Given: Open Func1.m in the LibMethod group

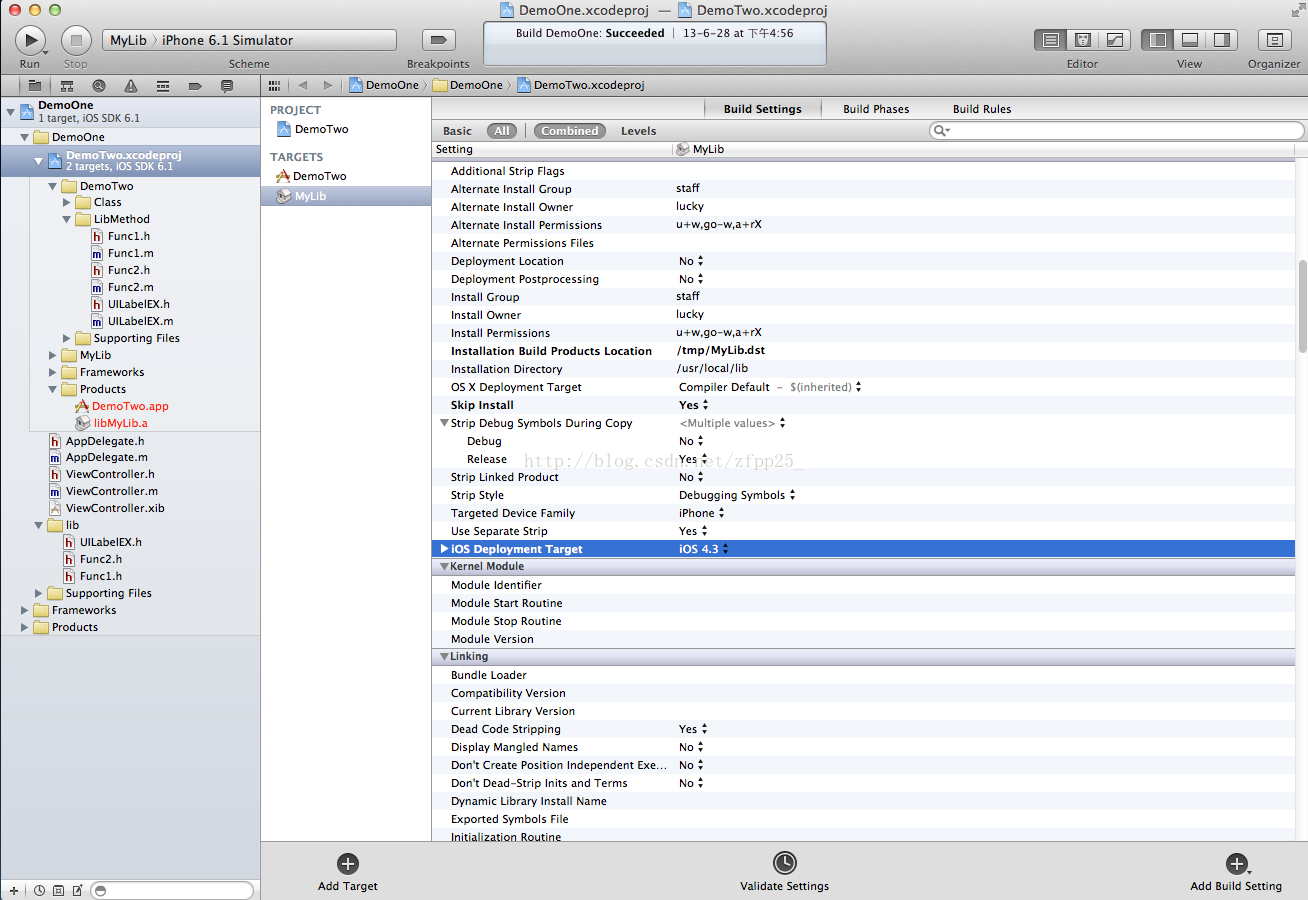Looking at the screenshot, I should click(x=130, y=253).
